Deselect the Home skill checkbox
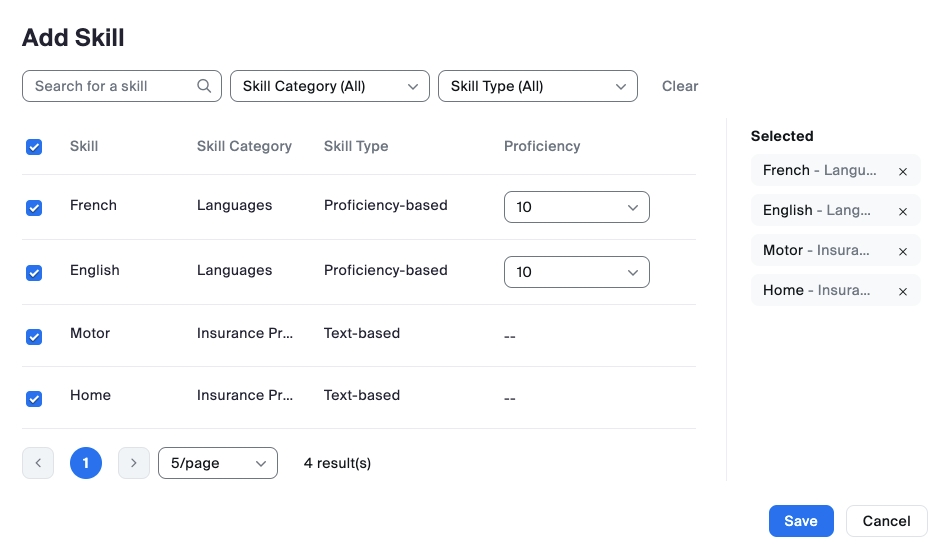This screenshot has width=950, height=559. click(34, 398)
